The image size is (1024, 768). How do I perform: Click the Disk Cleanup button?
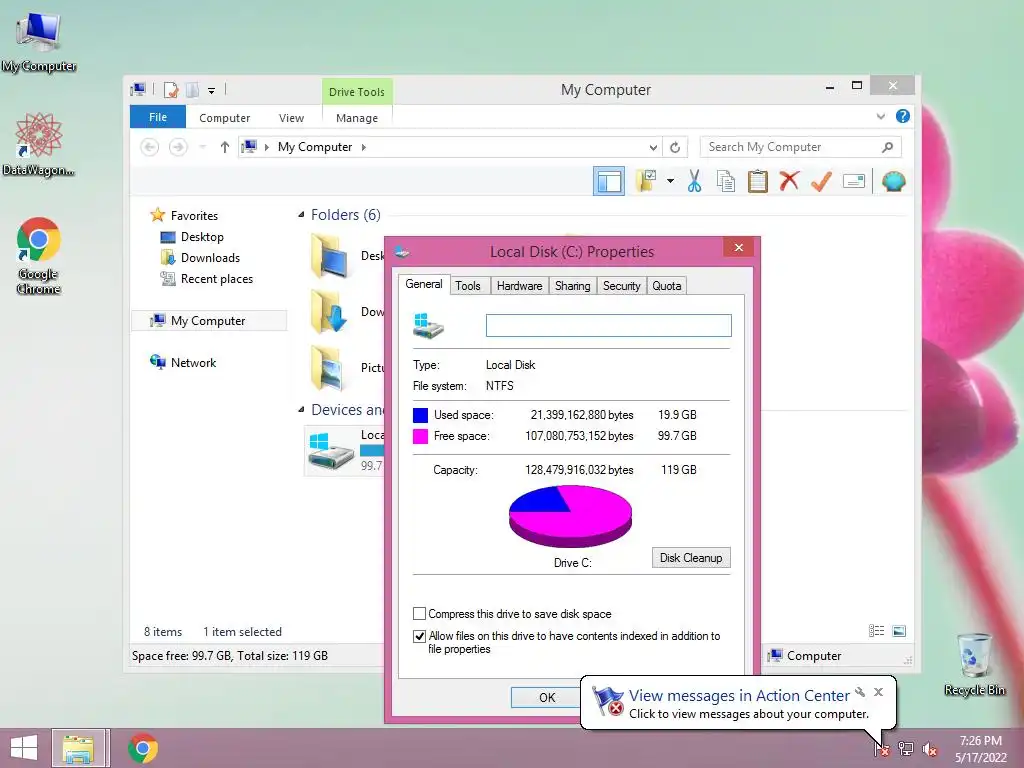691,558
